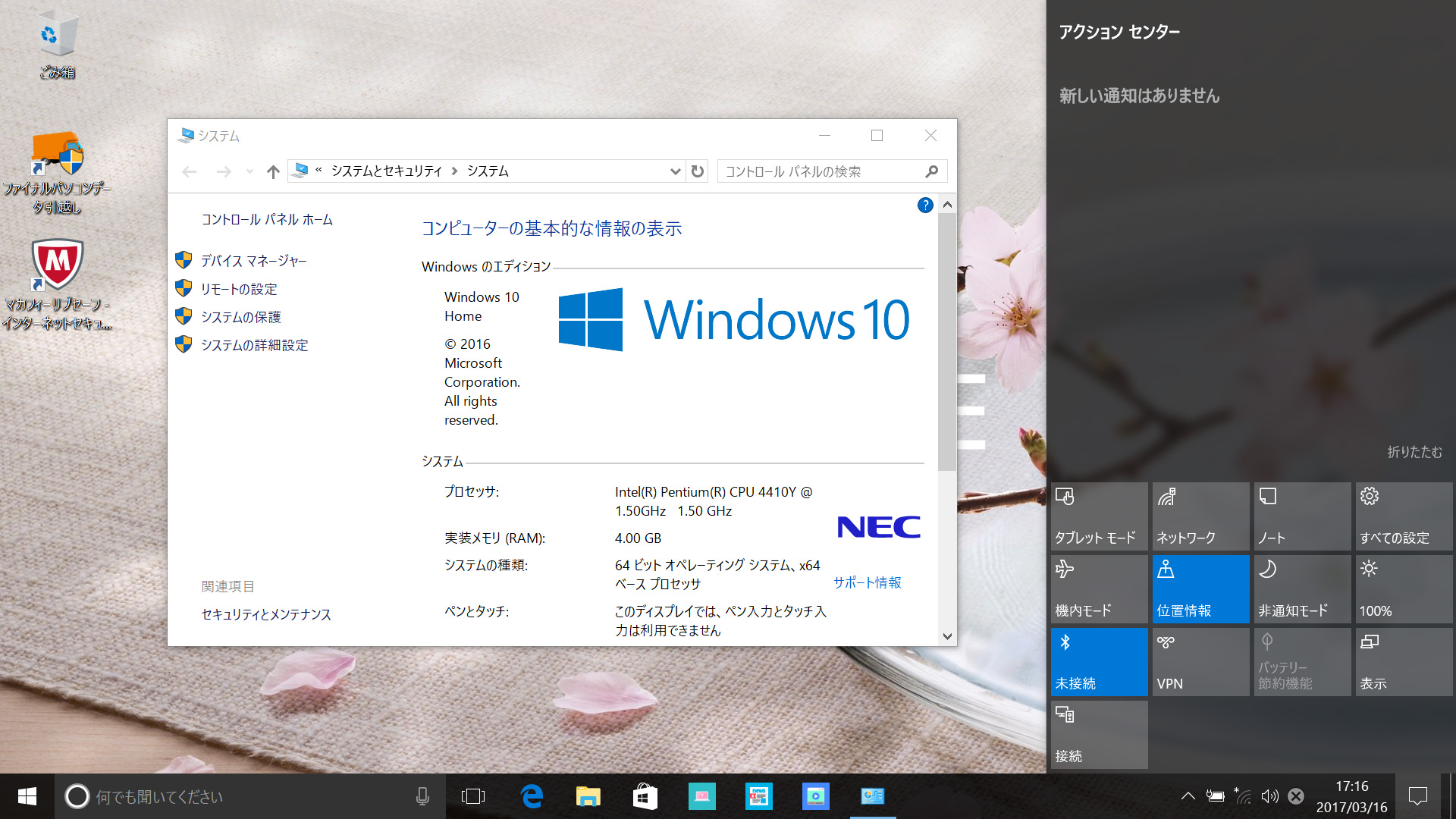1456x819 pixels.
Task: Select システムの保護 in the left pane
Action: (242, 316)
